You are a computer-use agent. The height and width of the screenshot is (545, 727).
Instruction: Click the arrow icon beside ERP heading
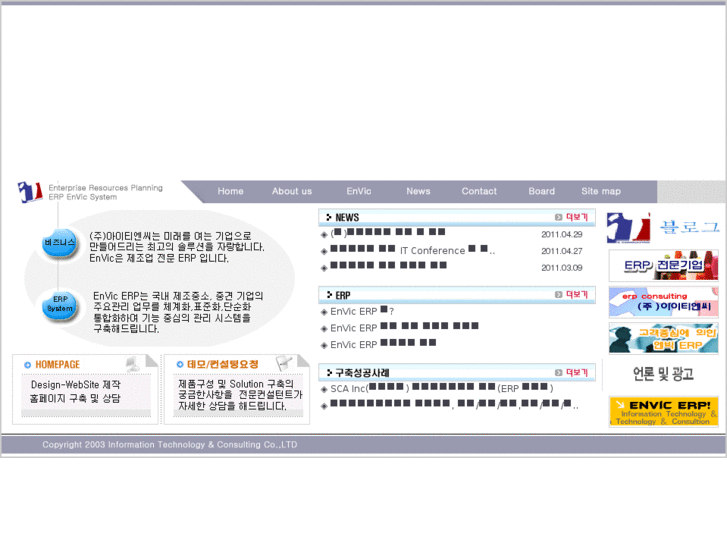point(329,295)
